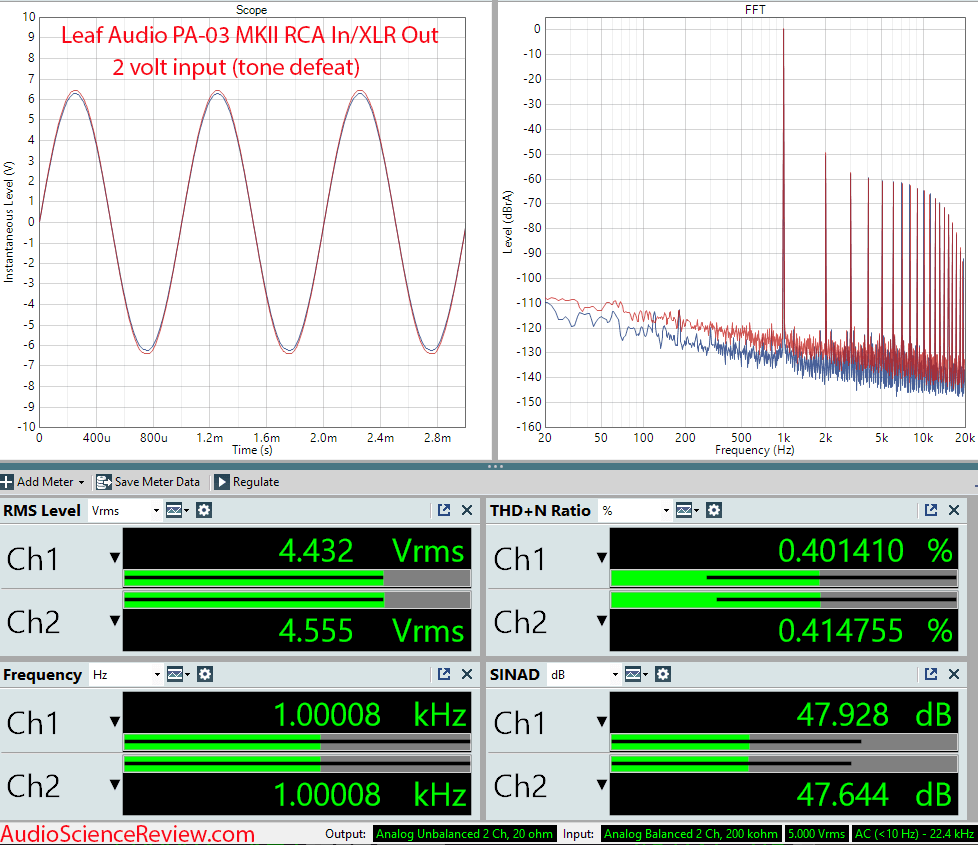The image size is (978, 845).
Task: Open the THD+N Ratio unit dropdown (%)
Action: (634, 511)
